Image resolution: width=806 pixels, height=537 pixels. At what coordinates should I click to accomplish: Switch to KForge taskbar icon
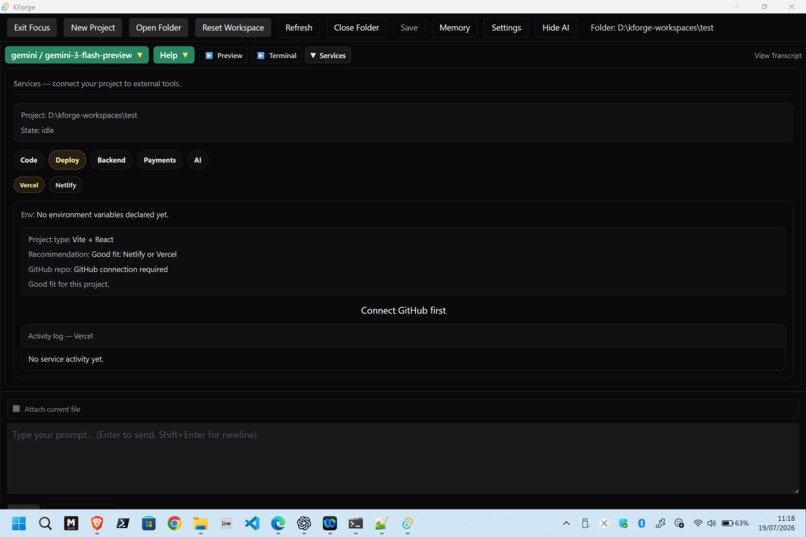pos(407,523)
